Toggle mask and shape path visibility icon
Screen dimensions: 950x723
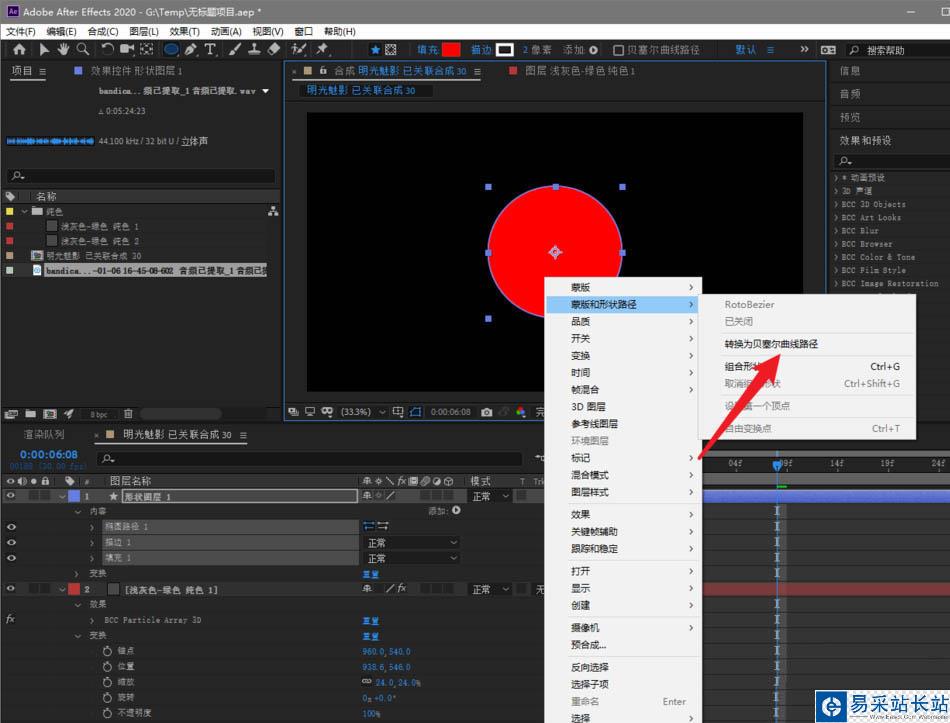pyautogui.click(x=415, y=412)
